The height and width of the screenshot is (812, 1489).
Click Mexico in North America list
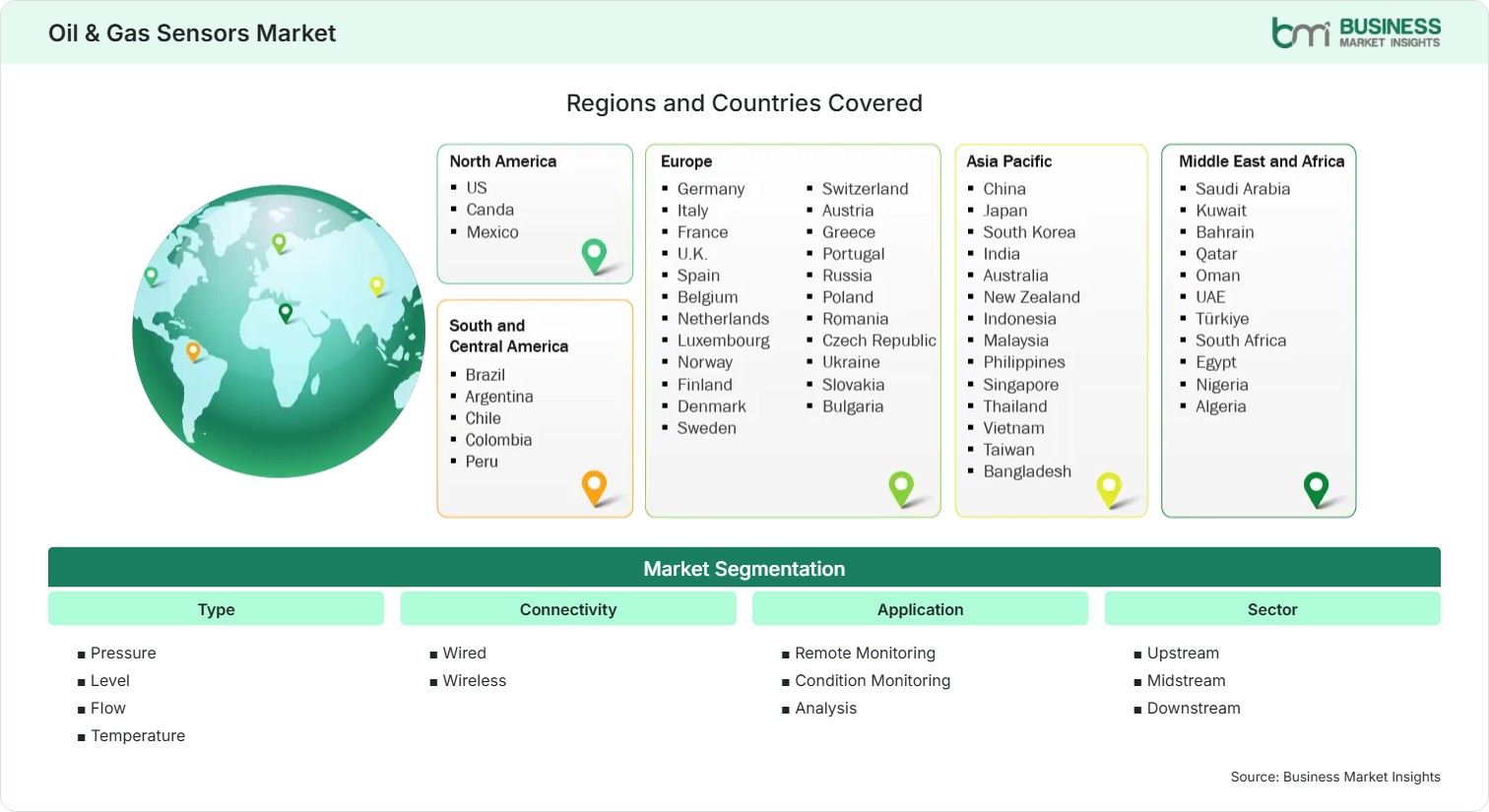[492, 232]
